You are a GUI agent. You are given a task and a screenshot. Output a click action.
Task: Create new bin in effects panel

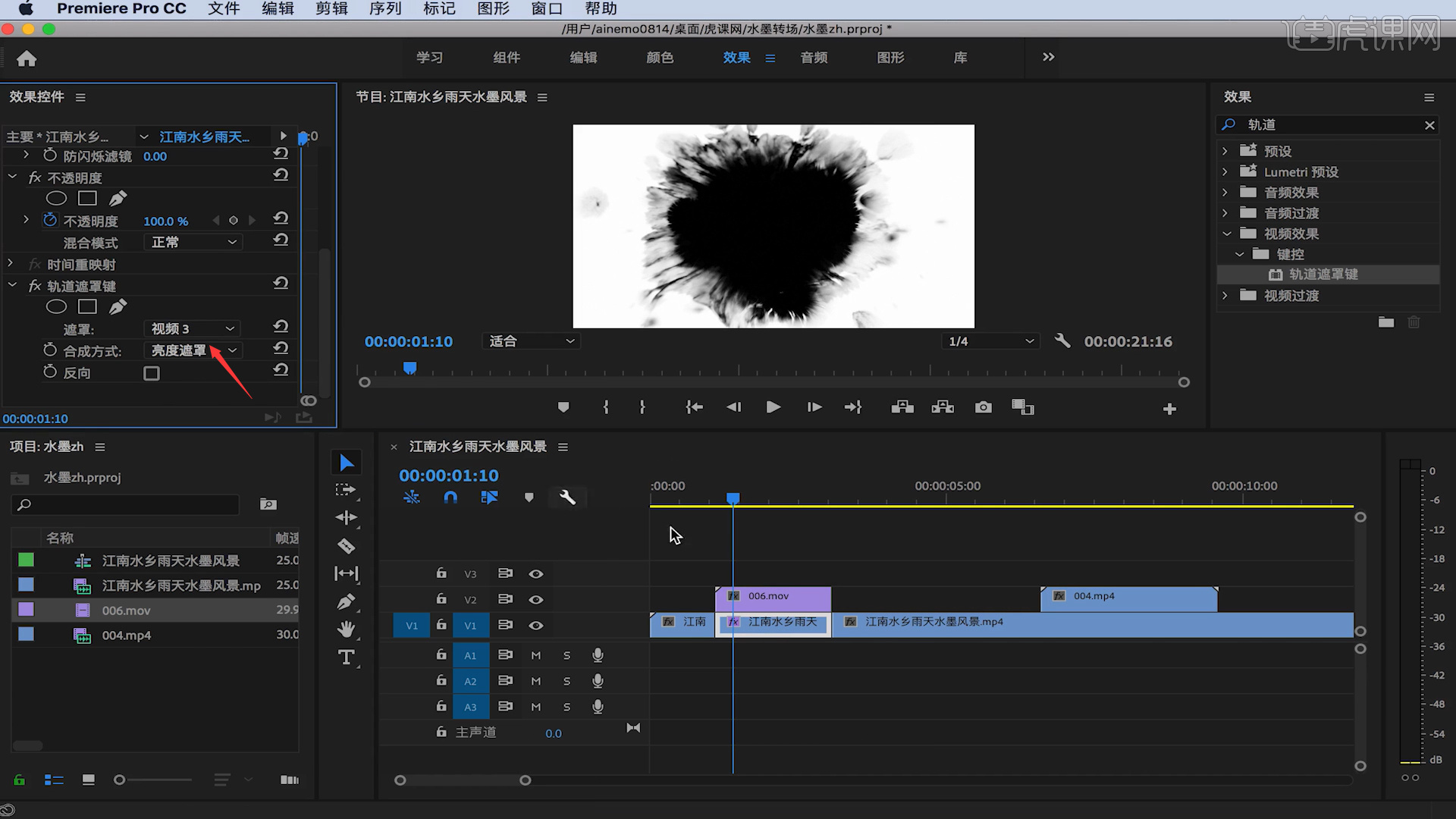pos(1386,322)
